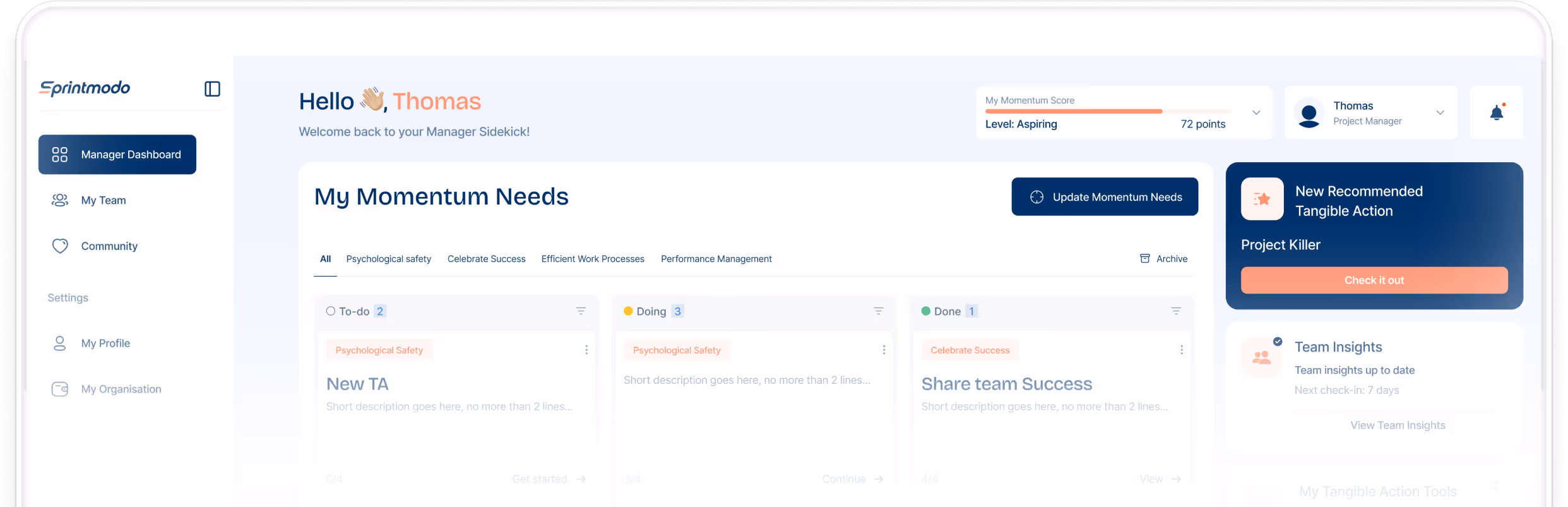Screen dimensions: 1568x507
Task: Click the Team Insights people icon
Action: click(1262, 357)
